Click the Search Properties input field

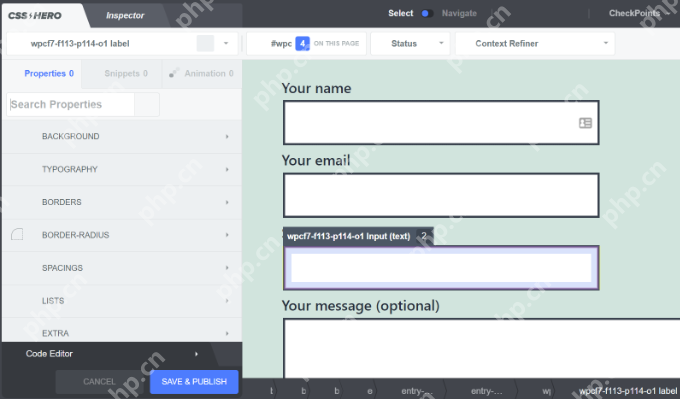point(71,105)
